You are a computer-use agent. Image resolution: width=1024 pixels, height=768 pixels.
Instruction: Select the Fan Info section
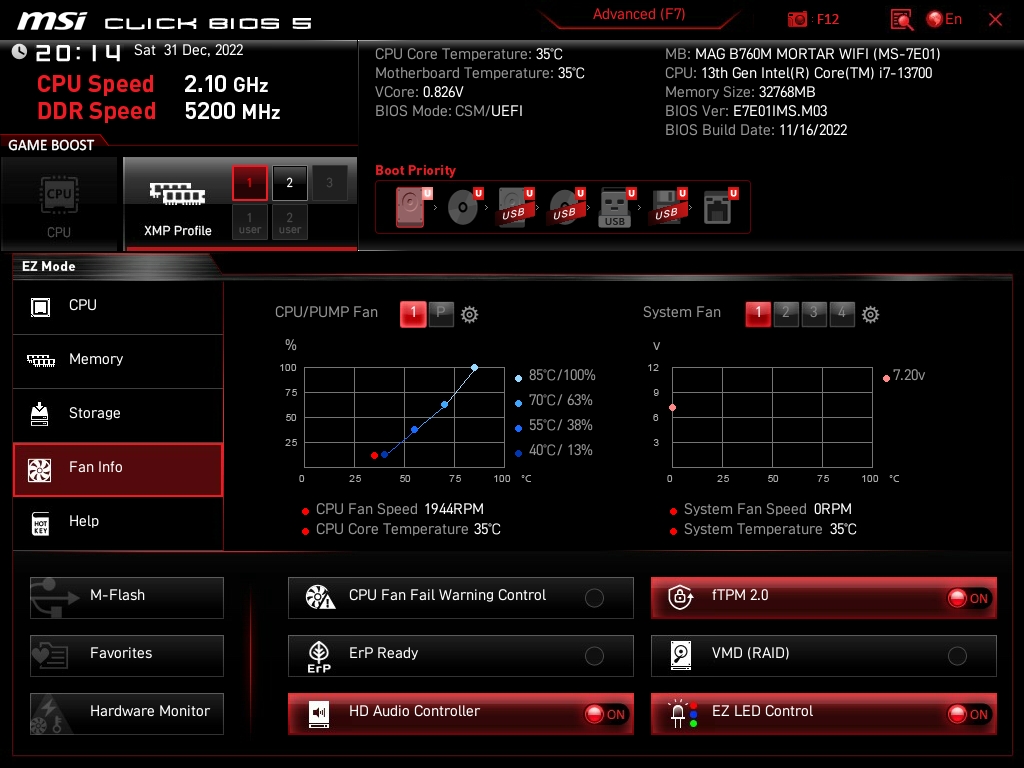click(x=118, y=469)
